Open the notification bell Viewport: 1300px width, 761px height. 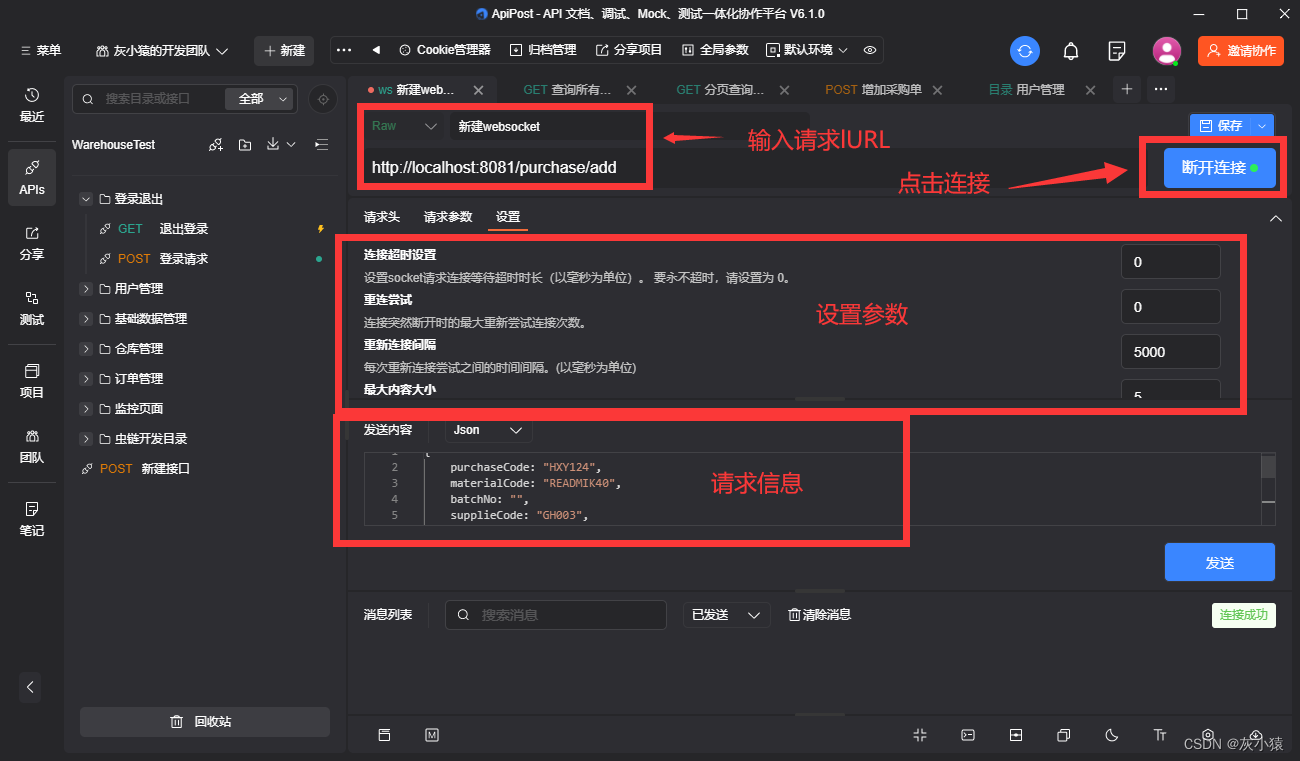click(1071, 51)
